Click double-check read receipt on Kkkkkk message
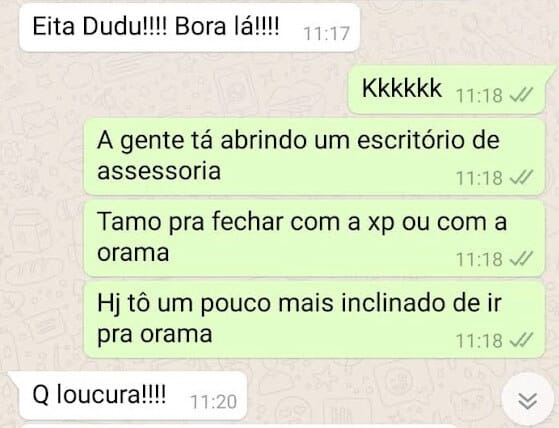 (x=521, y=95)
